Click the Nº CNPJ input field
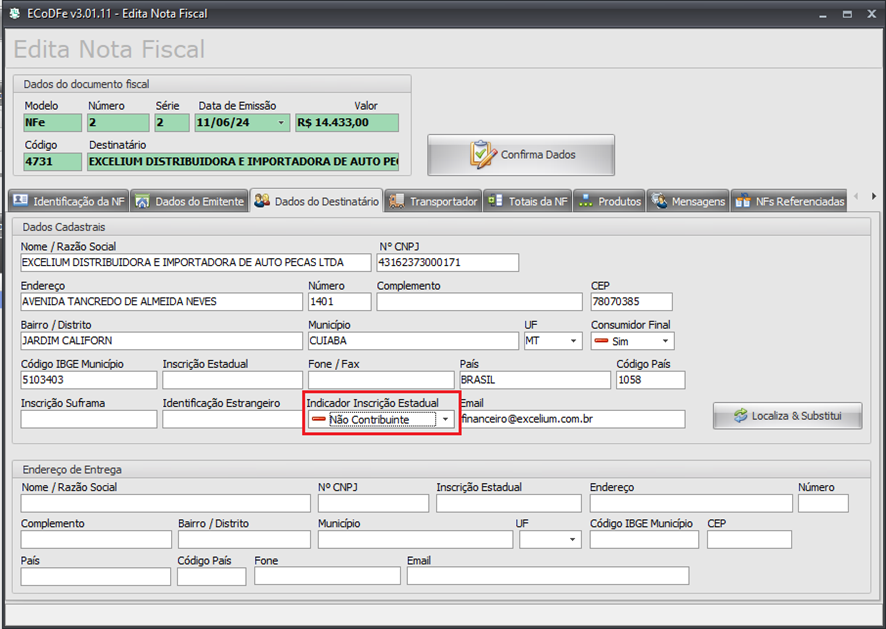This screenshot has width=886, height=629. [x=447, y=263]
